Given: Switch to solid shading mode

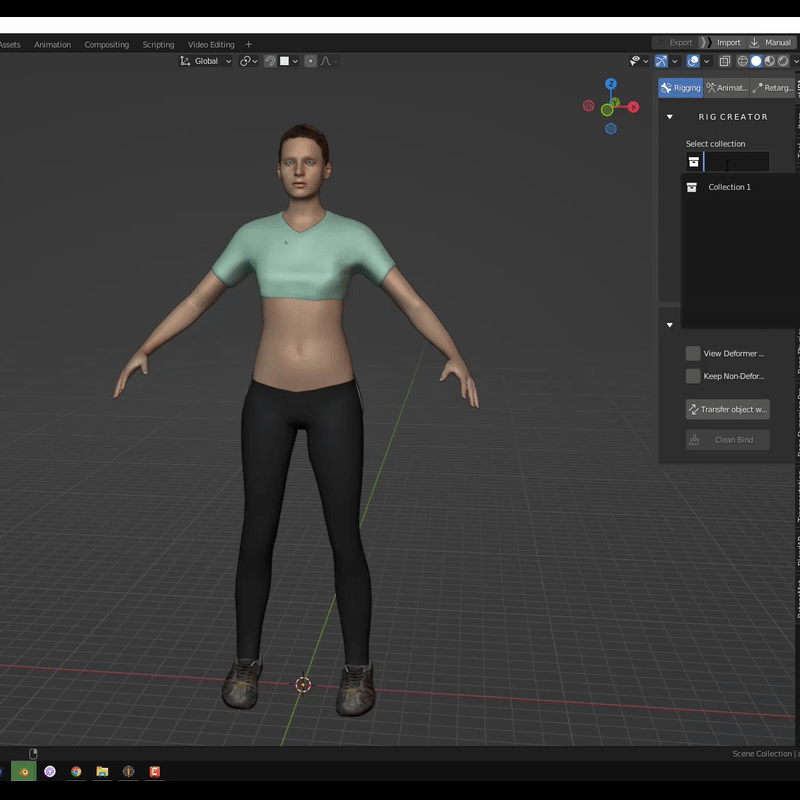Looking at the screenshot, I should (756, 61).
